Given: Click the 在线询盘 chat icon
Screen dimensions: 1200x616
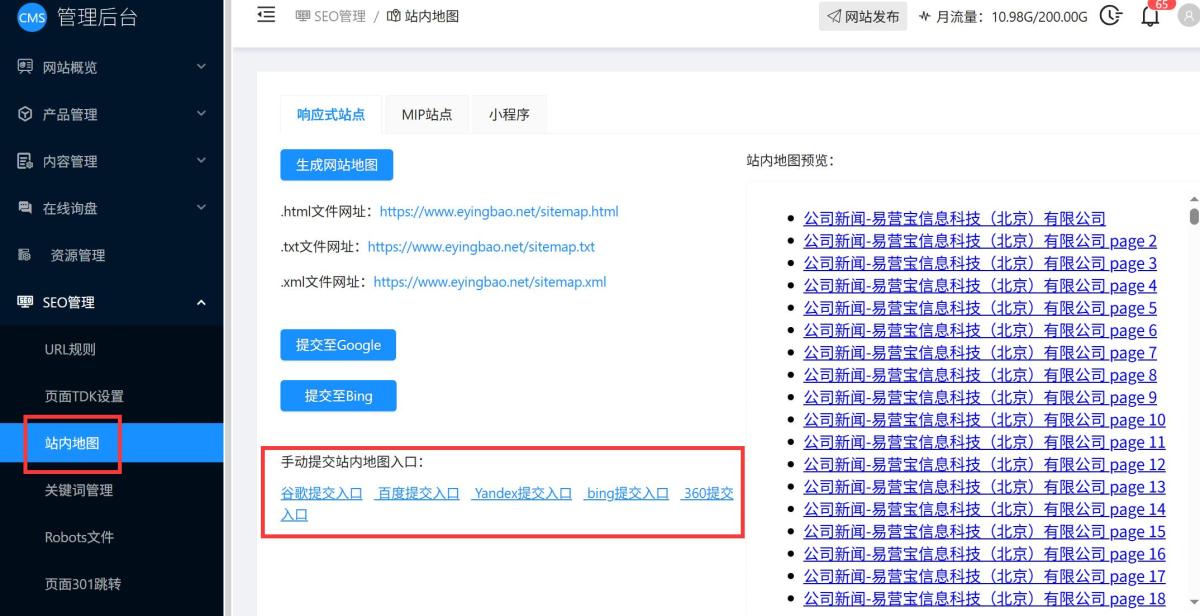Looking at the screenshot, I should tap(25, 208).
